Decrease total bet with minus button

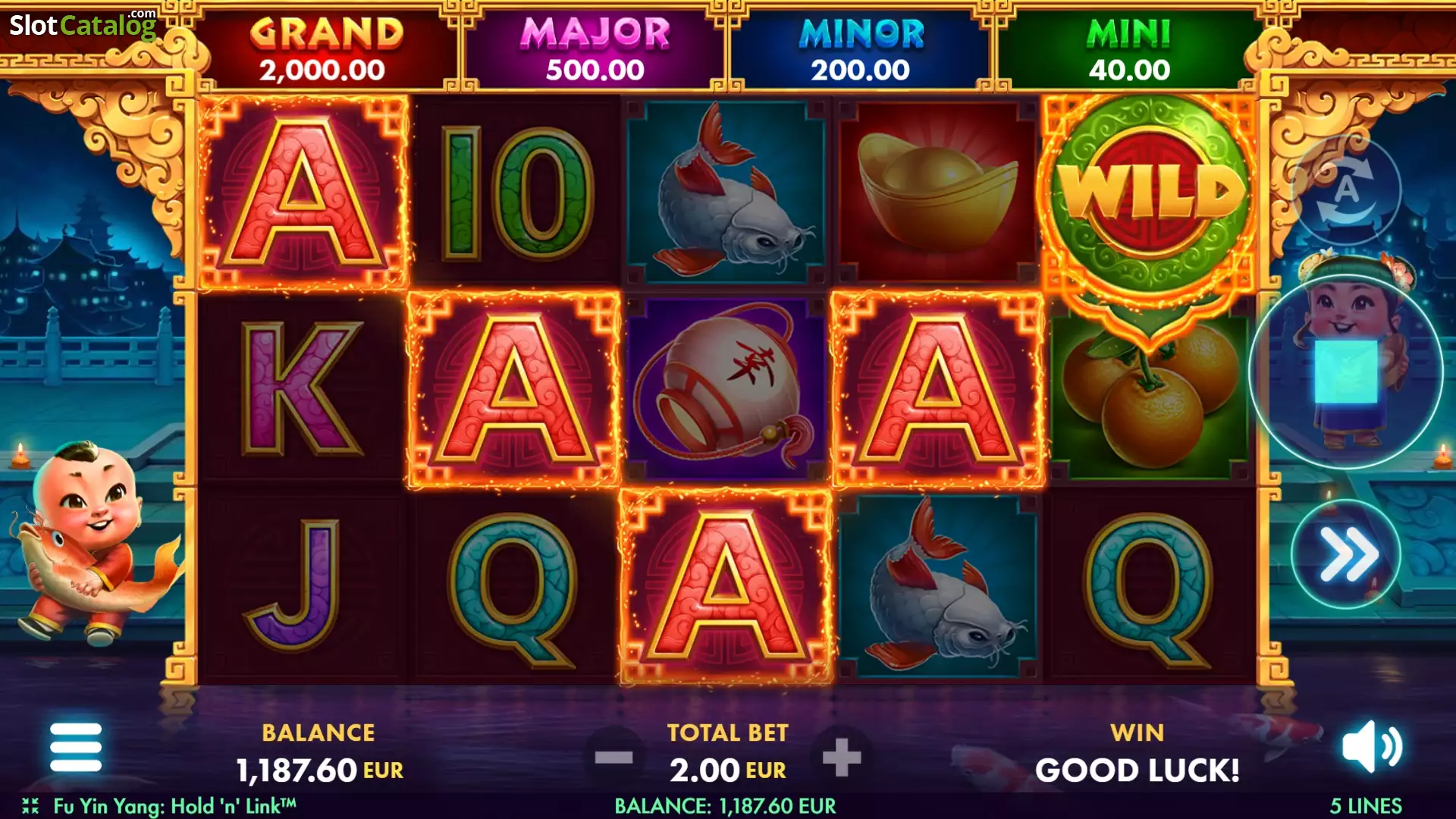pos(613,757)
